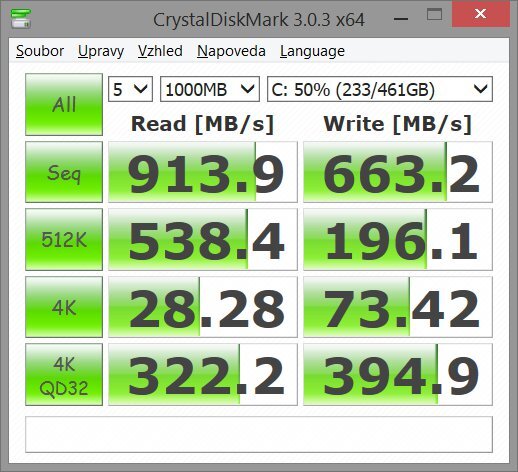Start the 4K test
The width and height of the screenshot is (518, 472).
click(x=64, y=307)
